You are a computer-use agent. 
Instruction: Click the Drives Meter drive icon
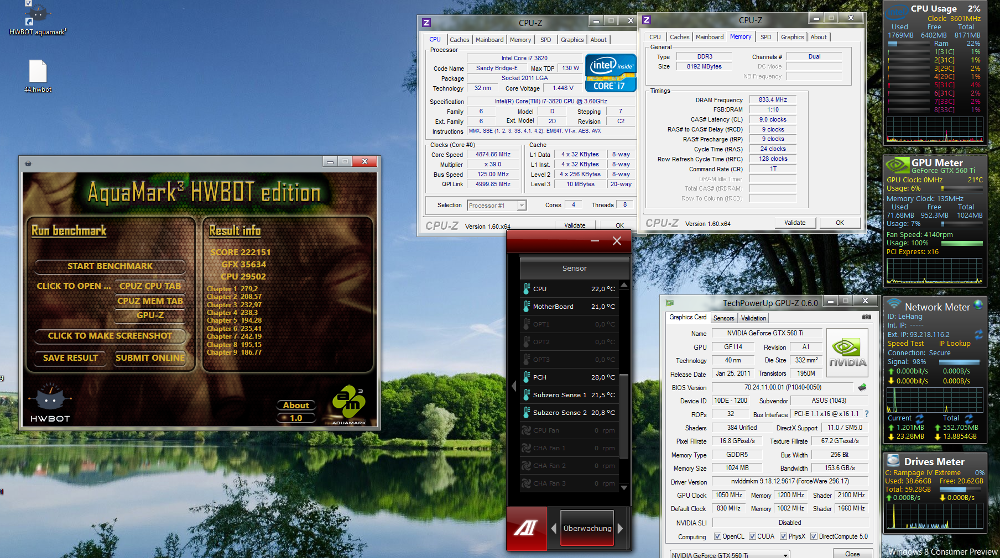(x=893, y=460)
